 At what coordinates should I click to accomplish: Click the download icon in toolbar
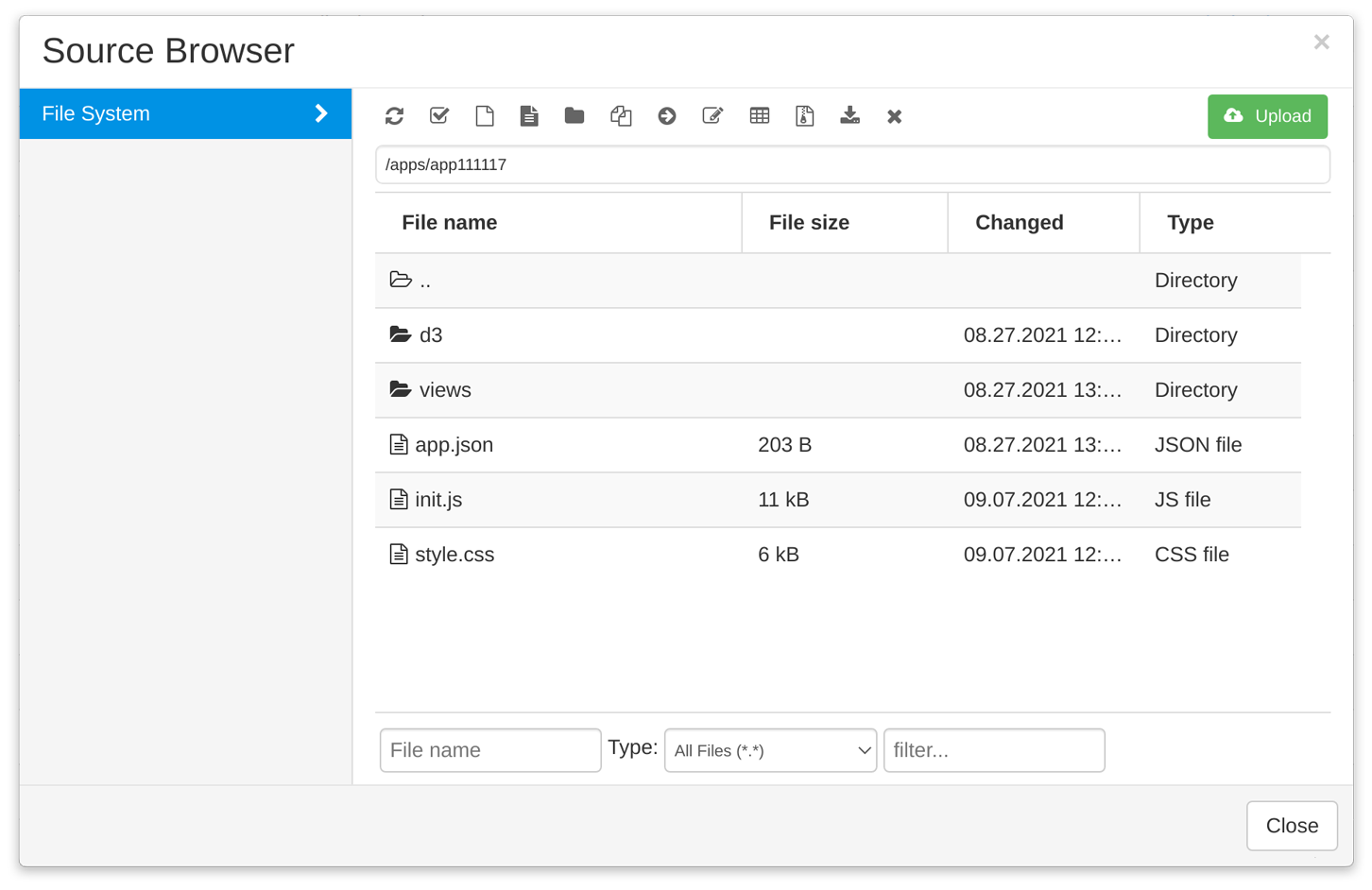849,116
